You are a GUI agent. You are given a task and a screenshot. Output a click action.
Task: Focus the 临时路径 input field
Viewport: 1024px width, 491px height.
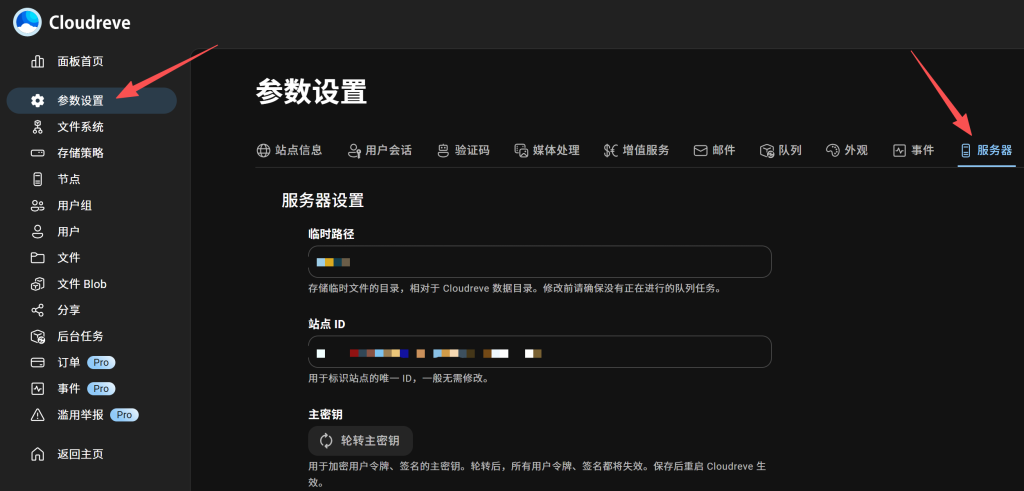[540, 262]
